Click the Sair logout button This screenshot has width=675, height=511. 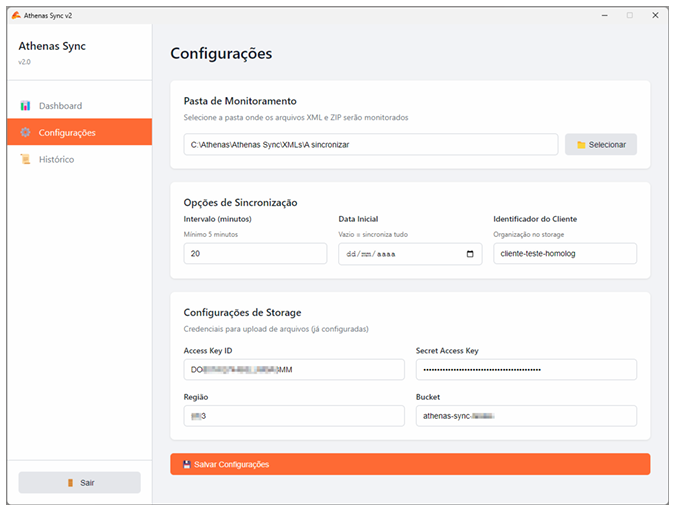tap(80, 483)
